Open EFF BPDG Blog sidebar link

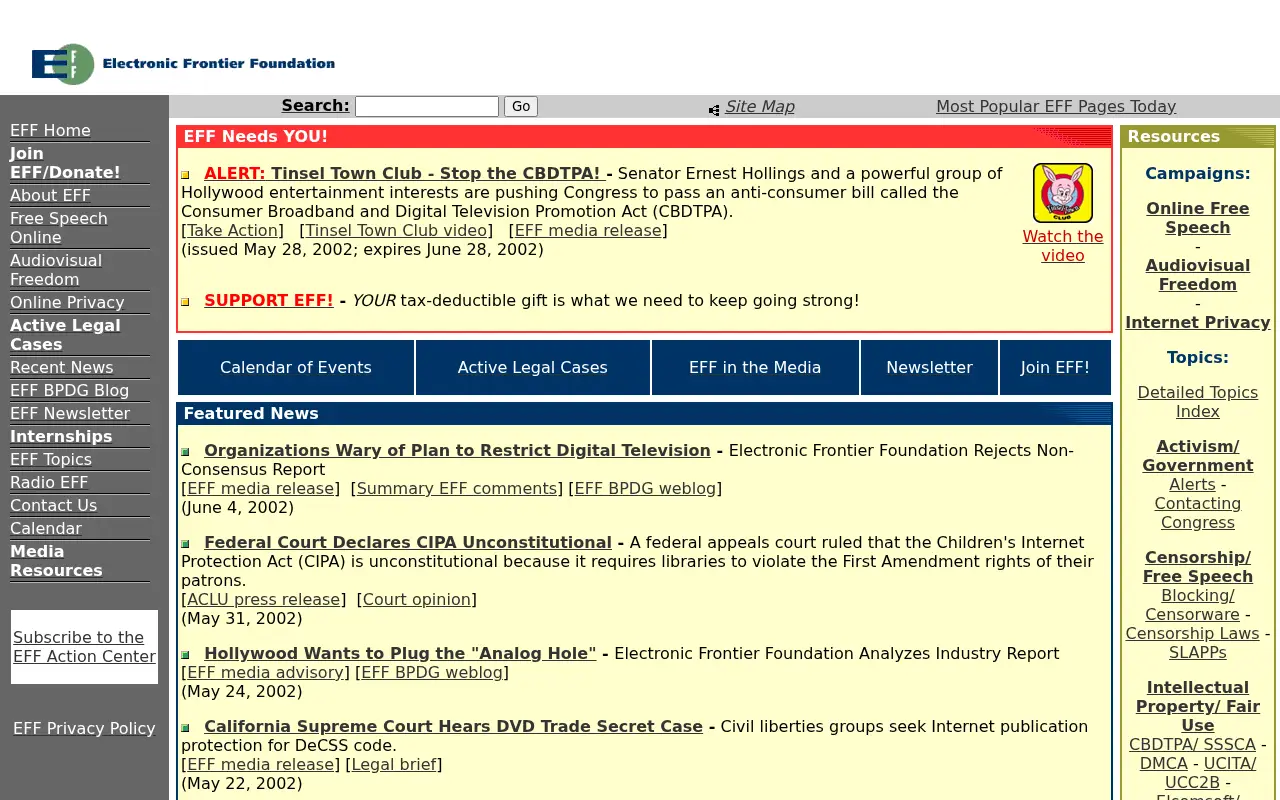point(69,390)
